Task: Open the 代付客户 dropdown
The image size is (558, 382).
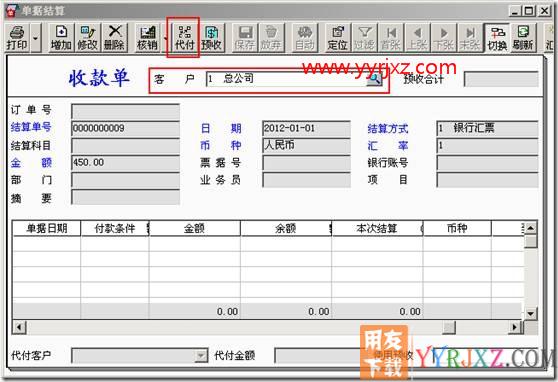Action: pos(201,355)
